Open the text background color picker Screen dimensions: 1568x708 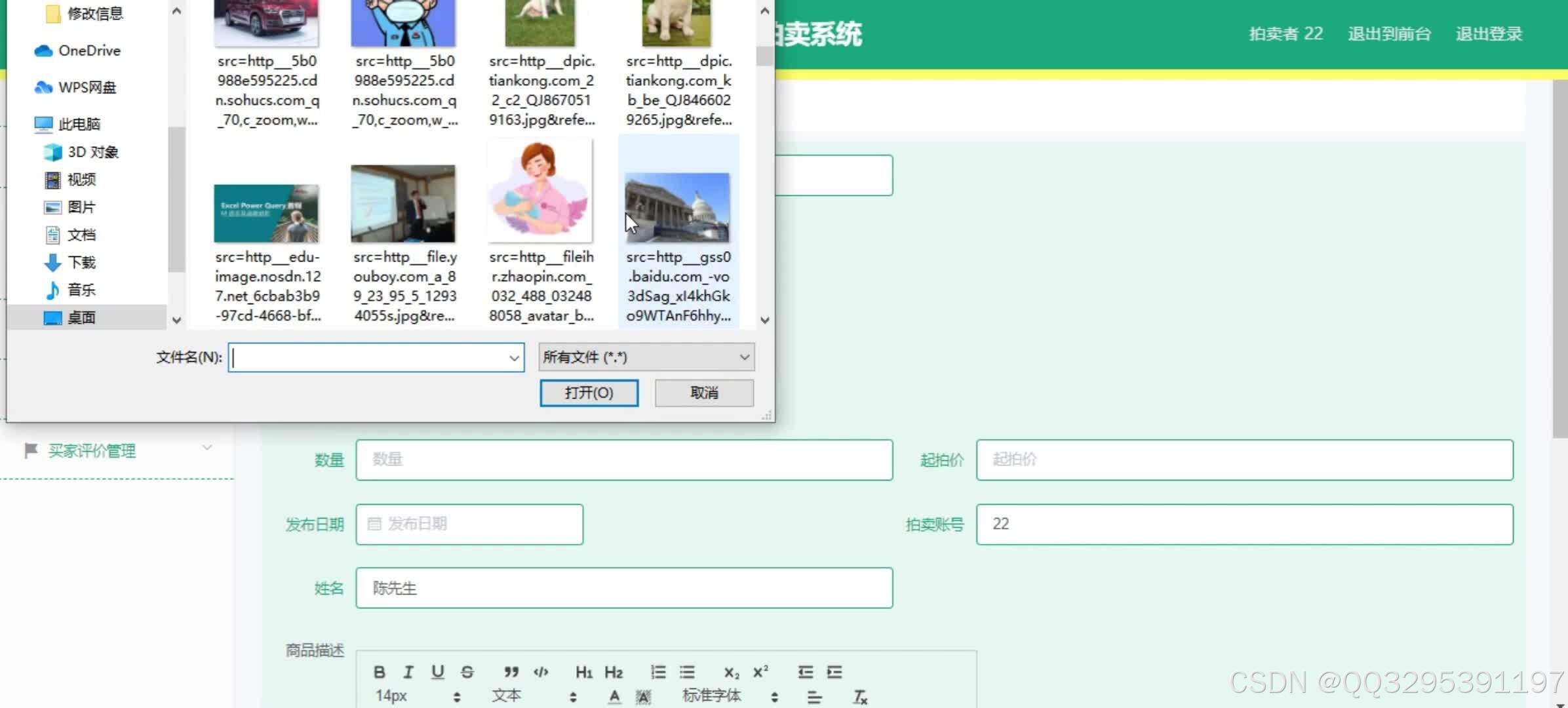643,697
